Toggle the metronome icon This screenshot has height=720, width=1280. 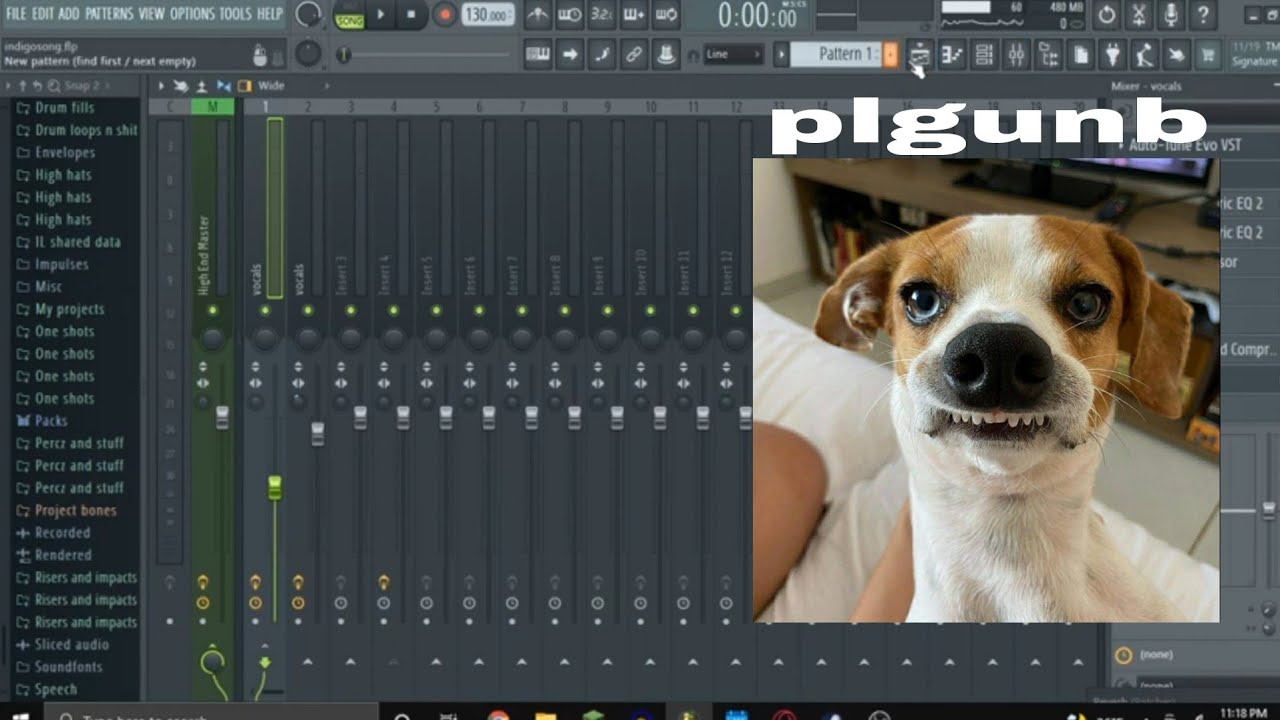pyautogui.click(x=538, y=14)
